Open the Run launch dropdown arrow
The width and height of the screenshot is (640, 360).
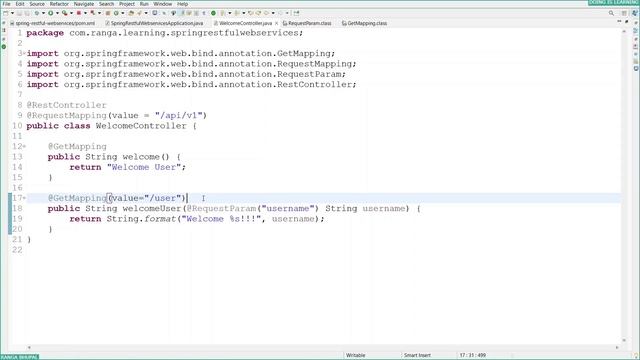tap(57, 13)
